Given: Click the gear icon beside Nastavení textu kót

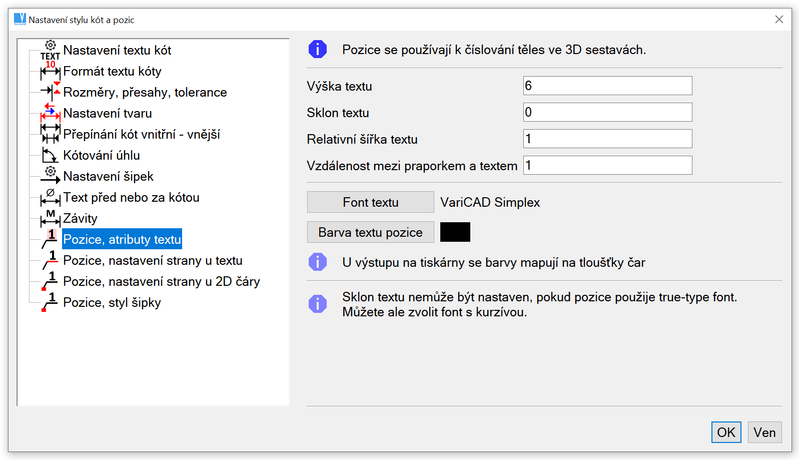Looking at the screenshot, I should pyautogui.click(x=50, y=50).
